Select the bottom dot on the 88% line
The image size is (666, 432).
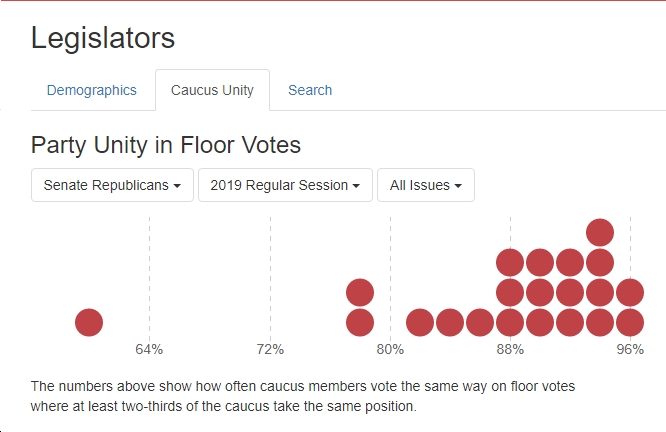[510, 322]
